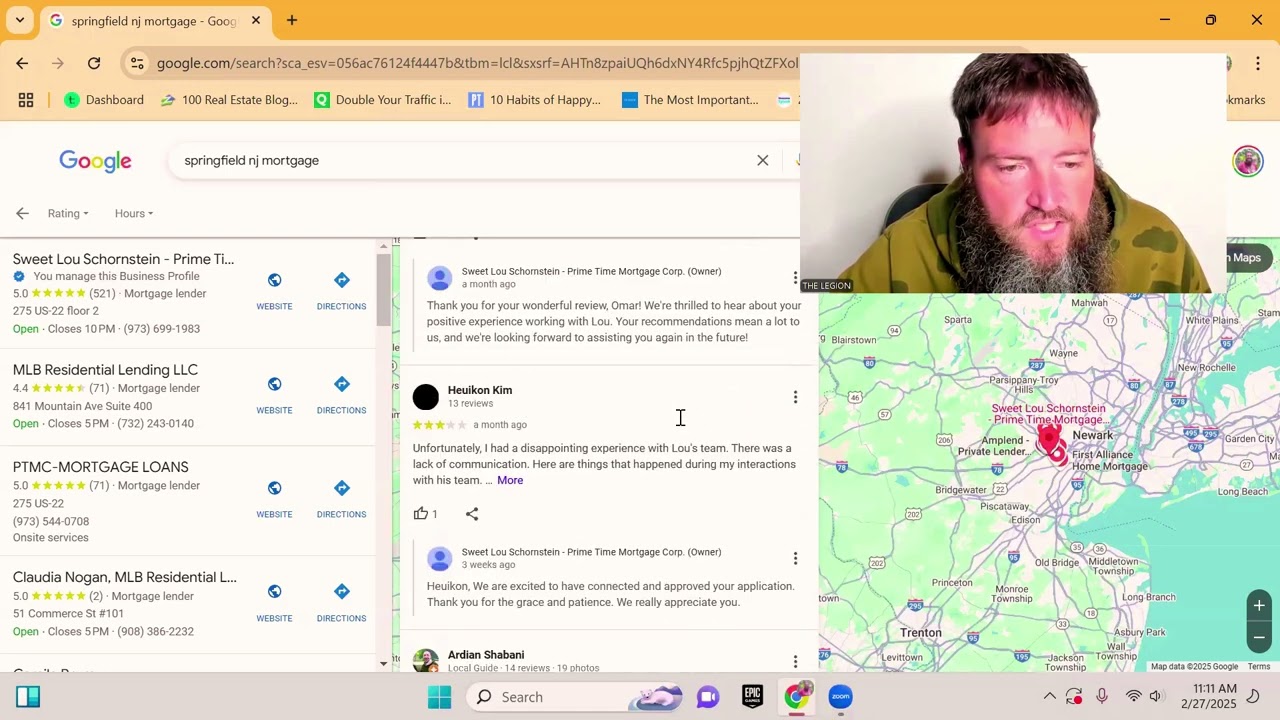This screenshot has width=1280, height=720.
Task: Expand Heuikon Kim review with More
Action: 510,480
